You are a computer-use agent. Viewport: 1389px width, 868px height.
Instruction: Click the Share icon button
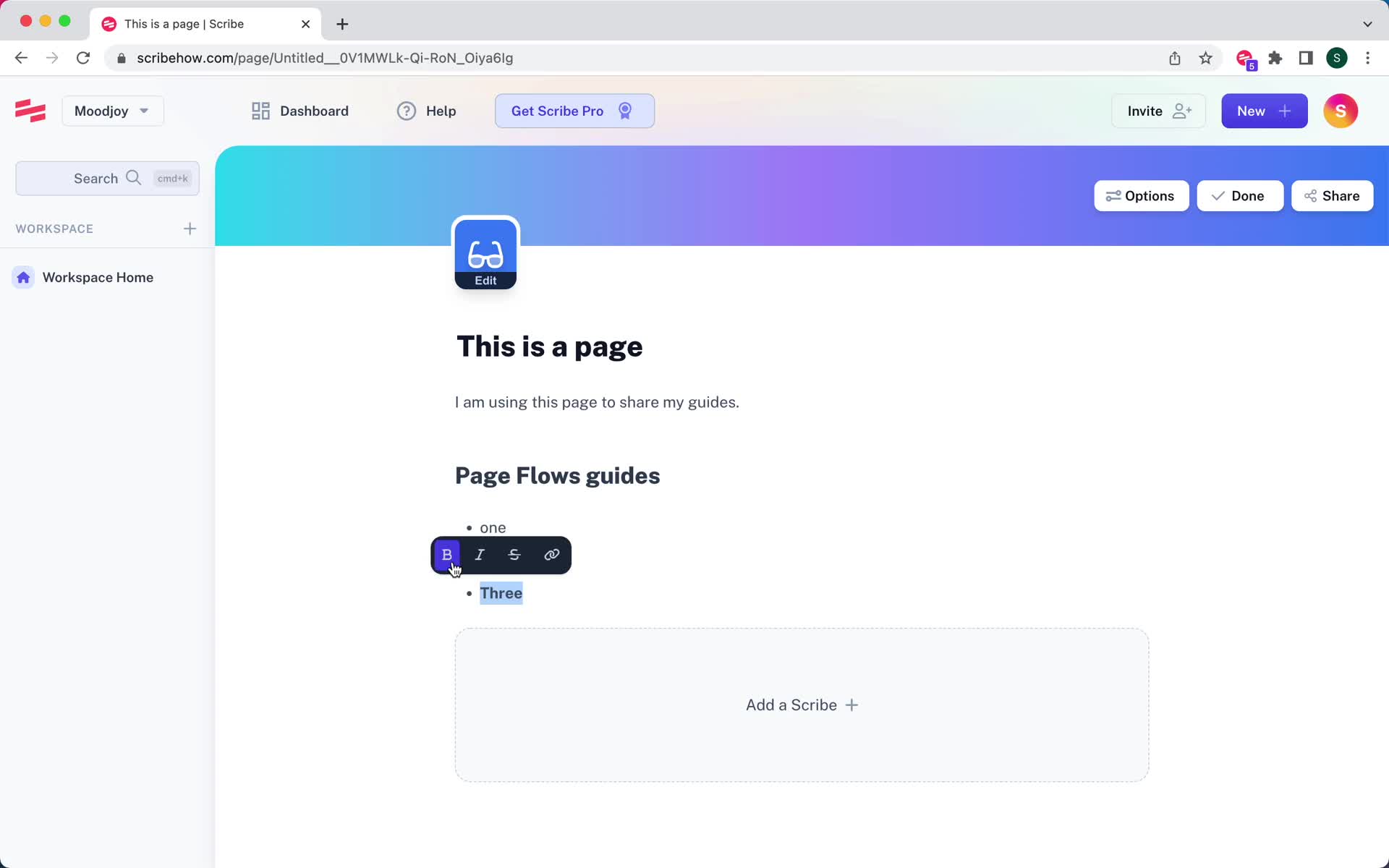[1332, 195]
